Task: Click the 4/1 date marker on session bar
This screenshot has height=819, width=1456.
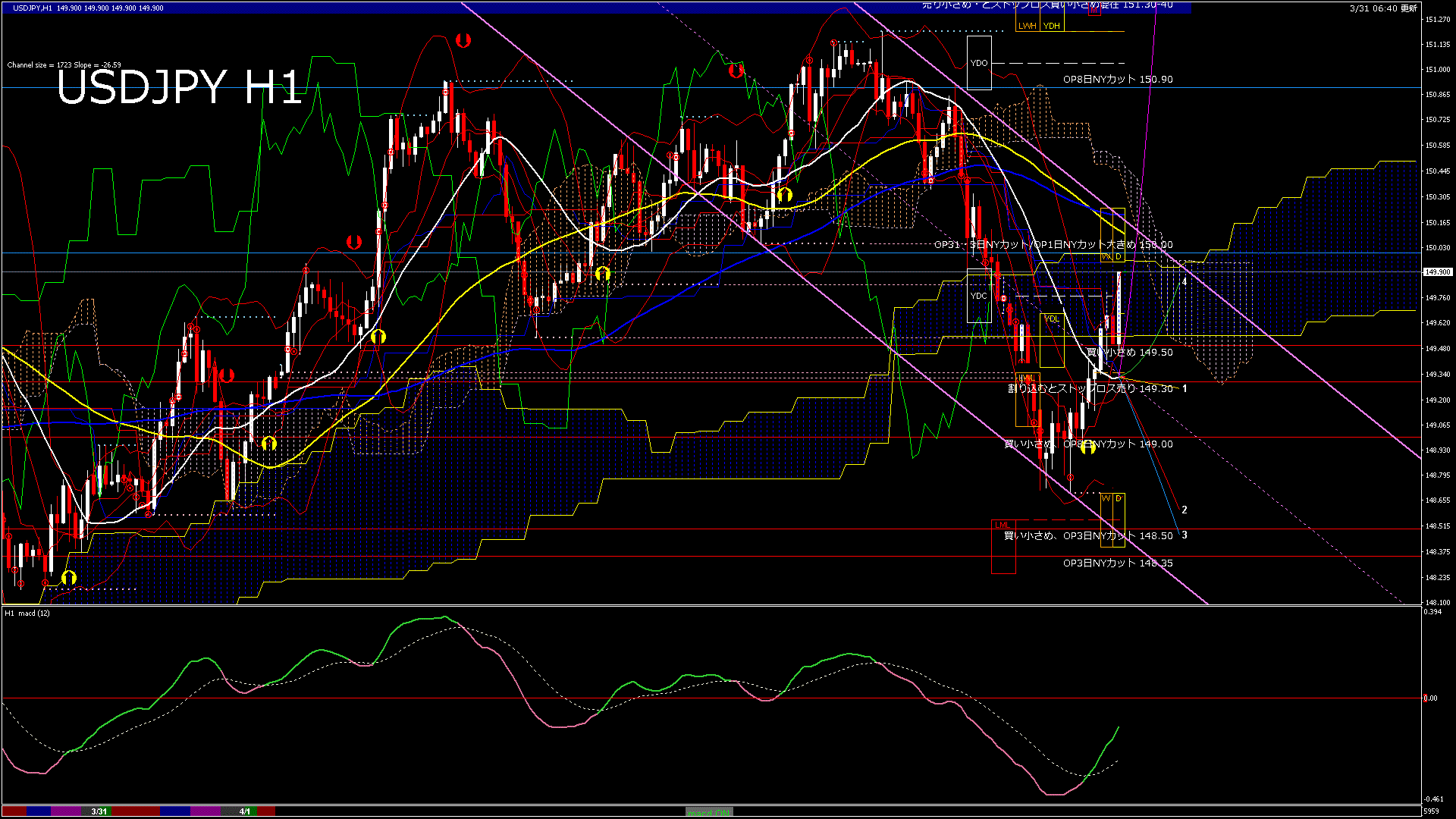Action: 245,811
